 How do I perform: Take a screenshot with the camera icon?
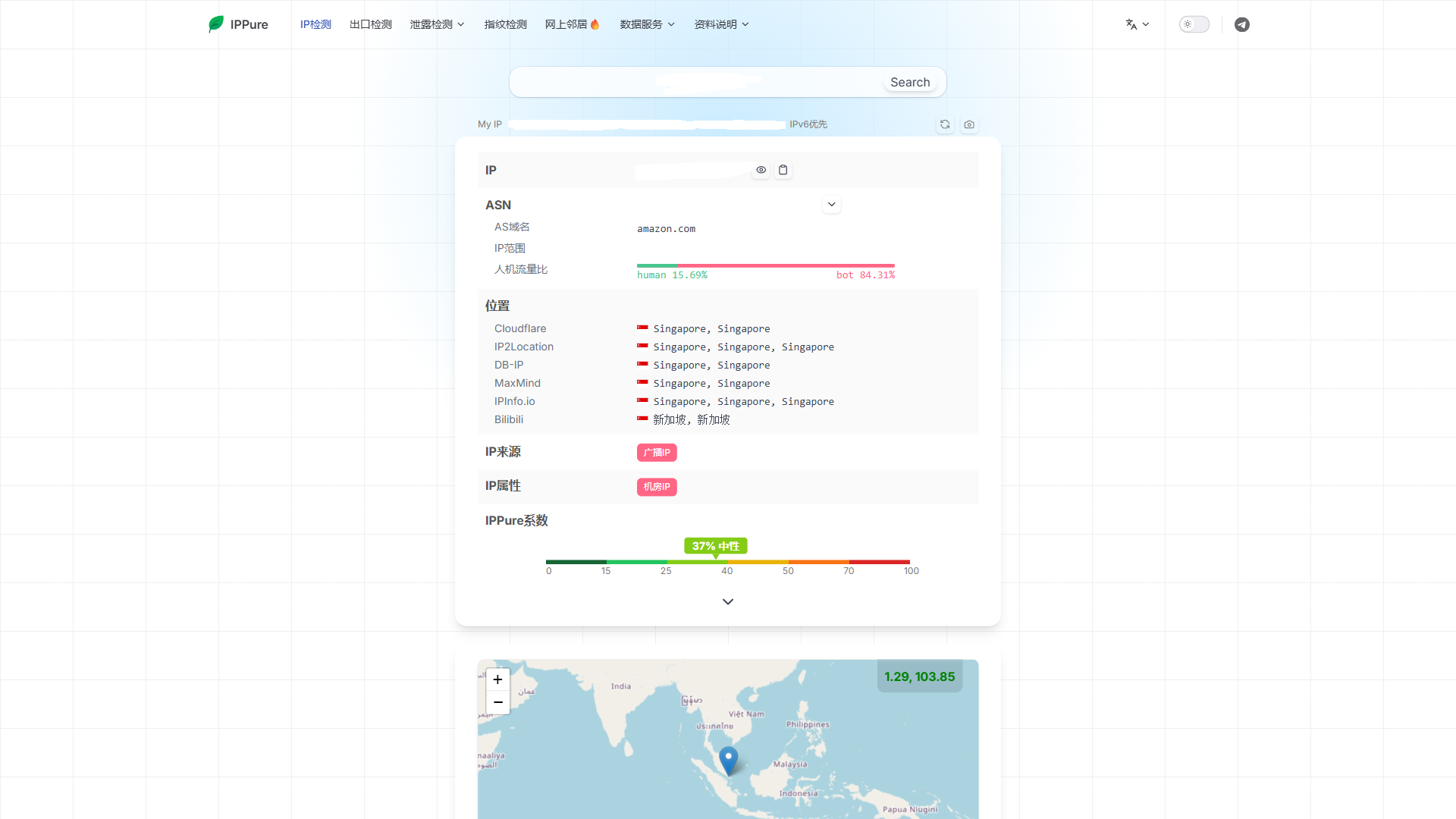[969, 124]
